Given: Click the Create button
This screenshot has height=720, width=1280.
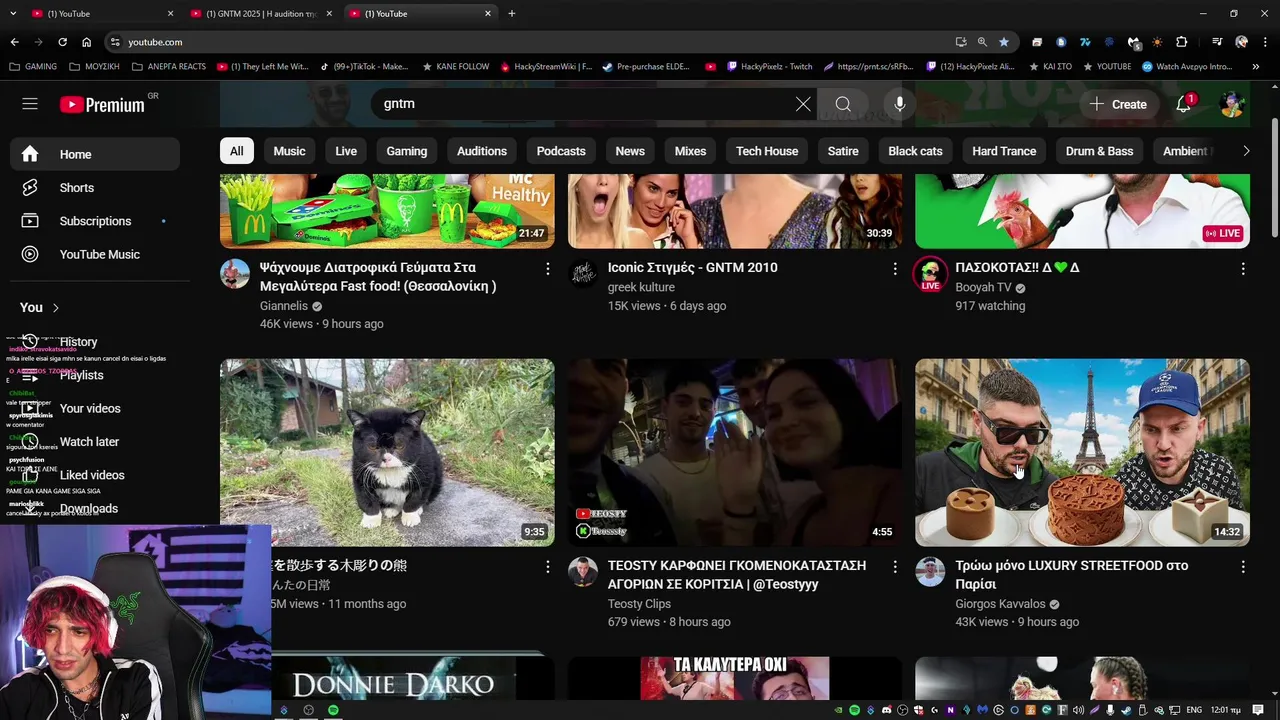Looking at the screenshot, I should [x=1119, y=104].
